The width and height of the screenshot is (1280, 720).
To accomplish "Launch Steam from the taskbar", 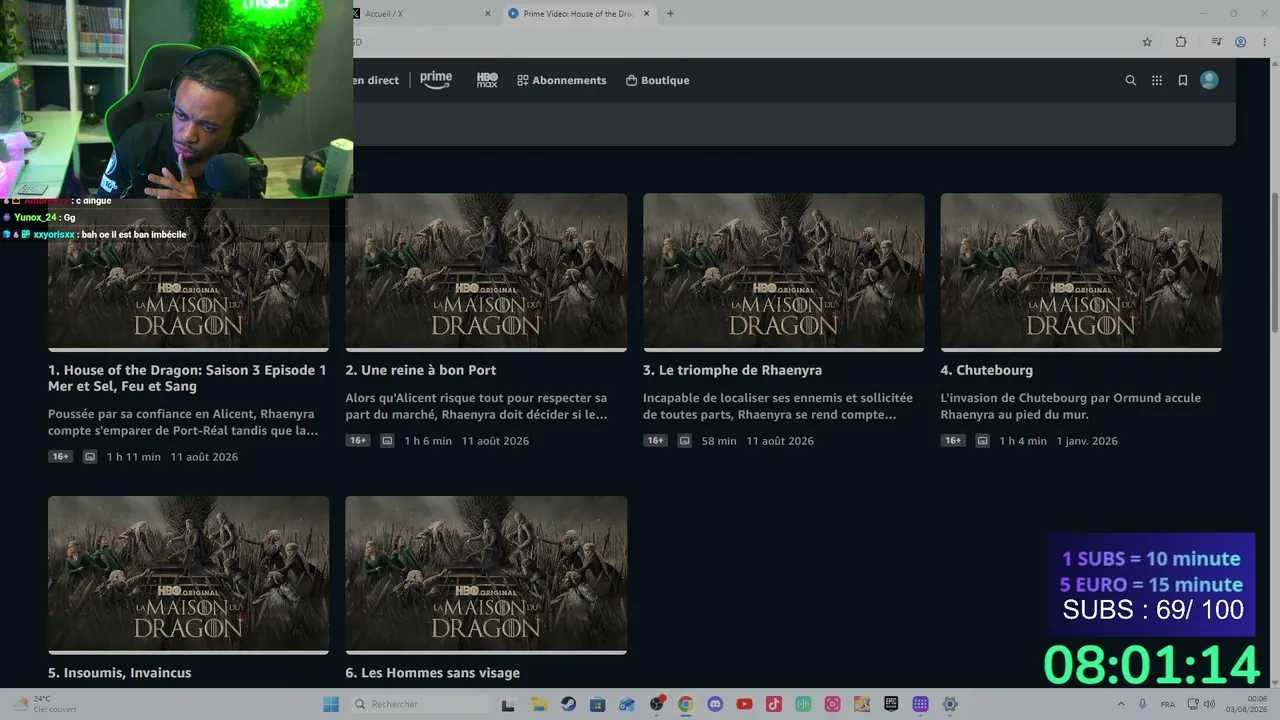I will coord(568,704).
